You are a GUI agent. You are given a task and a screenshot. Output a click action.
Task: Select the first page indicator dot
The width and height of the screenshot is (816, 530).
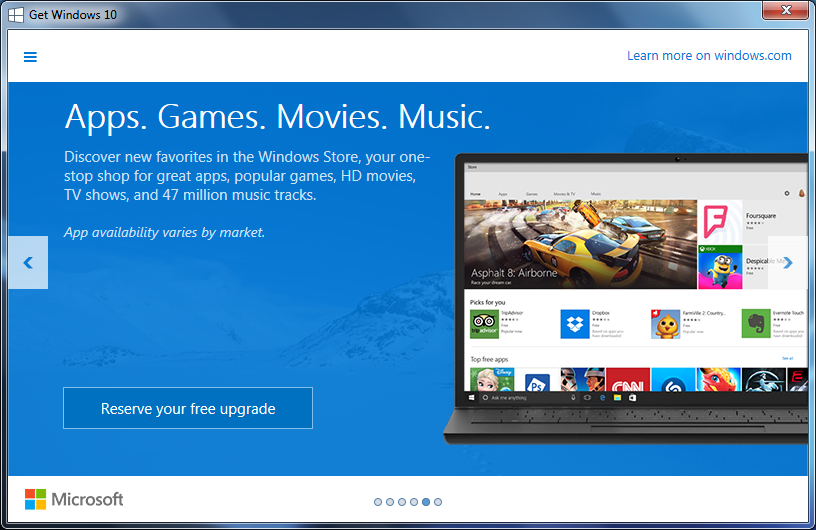tap(378, 502)
